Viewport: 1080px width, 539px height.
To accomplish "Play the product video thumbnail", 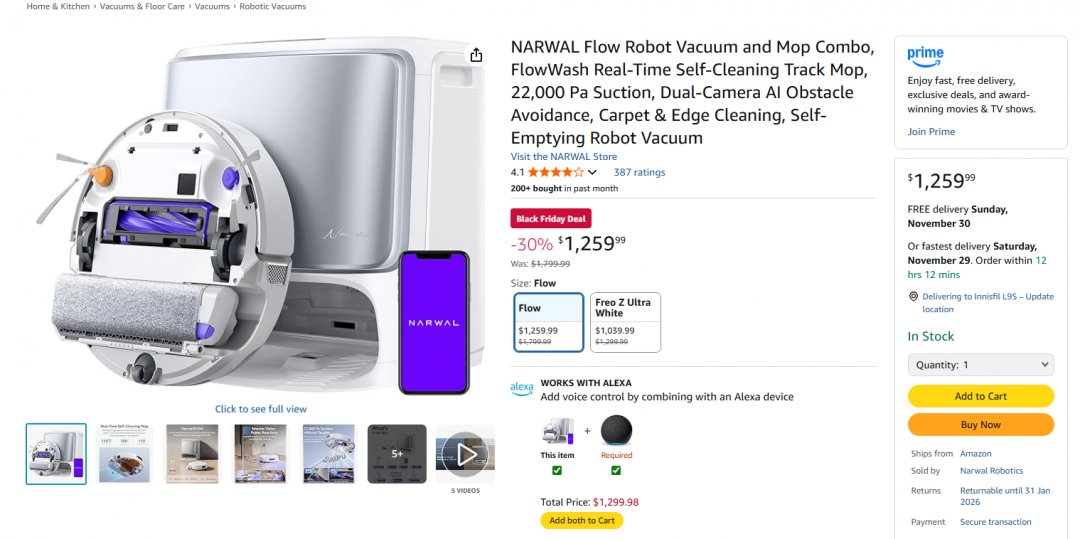I will (465, 455).
